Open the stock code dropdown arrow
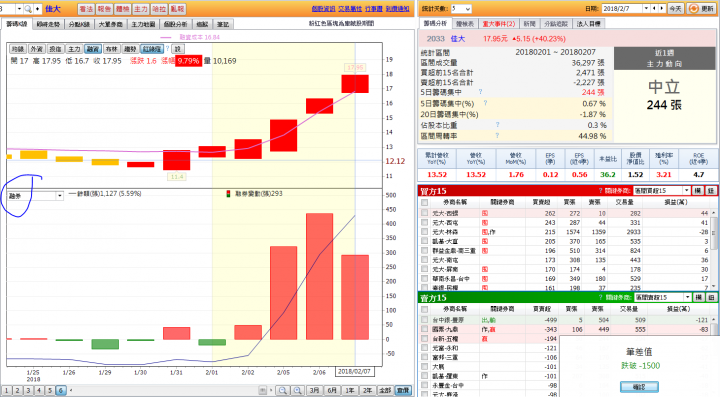720x397 pixels. (x=19, y=9)
